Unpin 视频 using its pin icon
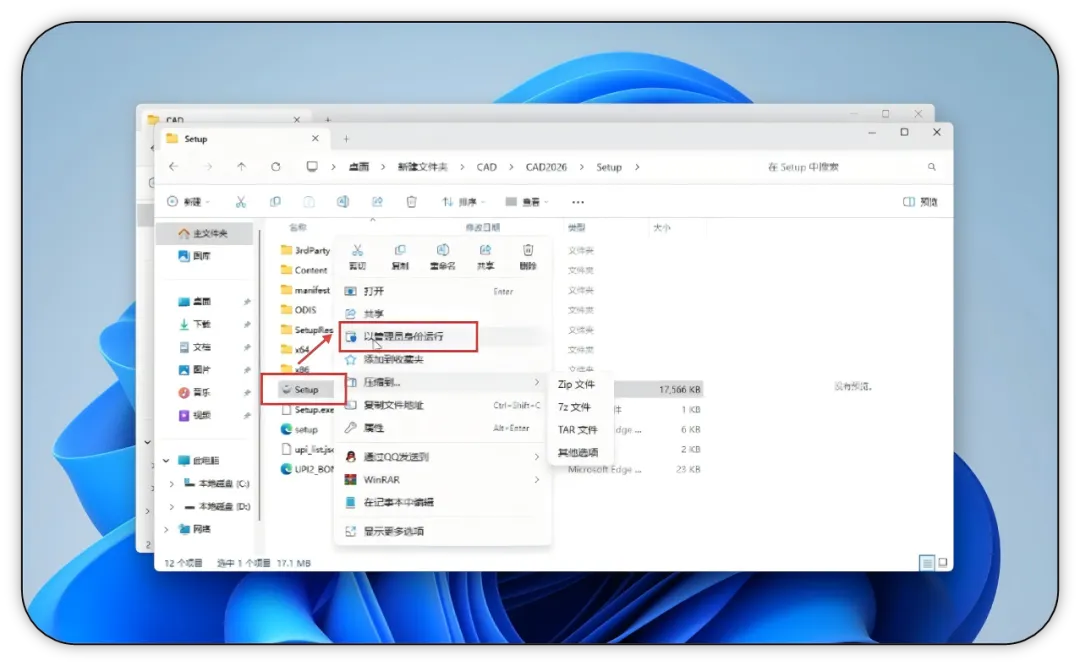 [x=247, y=415]
